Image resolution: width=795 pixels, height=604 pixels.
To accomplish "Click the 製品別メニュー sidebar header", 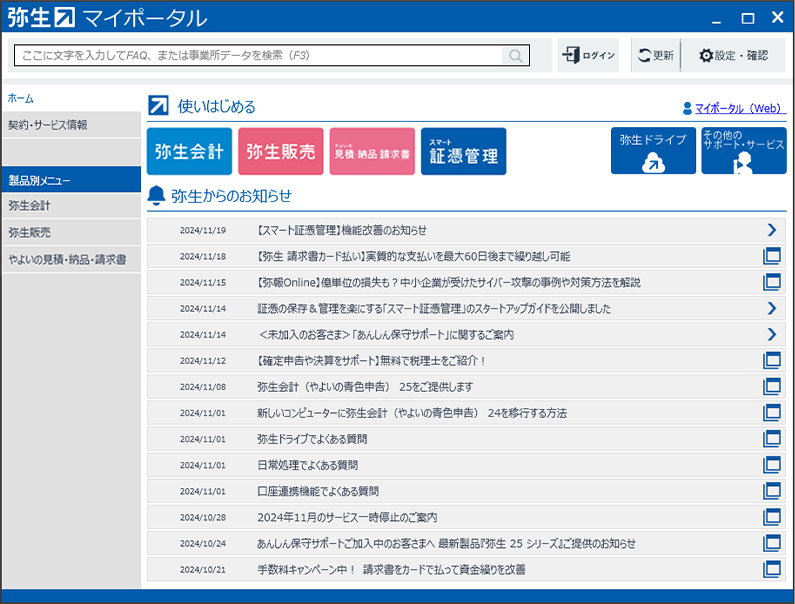I will [x=71, y=180].
